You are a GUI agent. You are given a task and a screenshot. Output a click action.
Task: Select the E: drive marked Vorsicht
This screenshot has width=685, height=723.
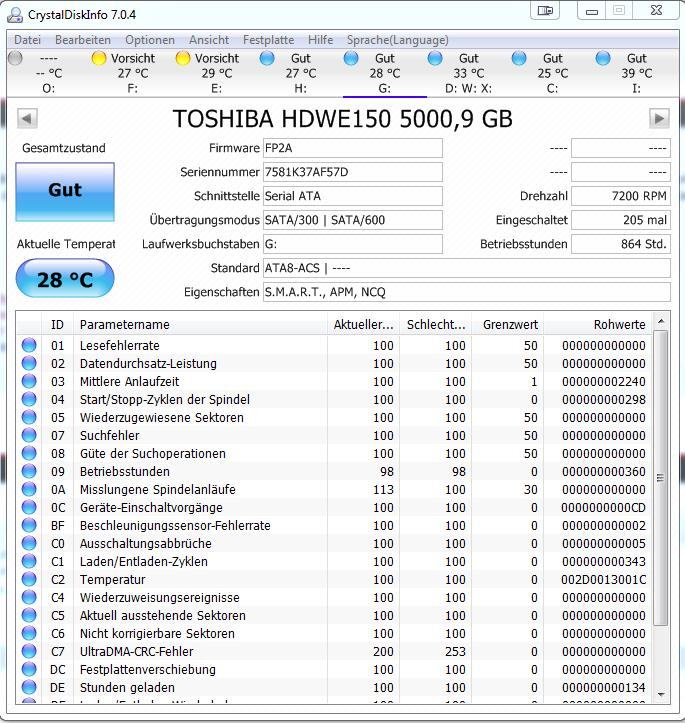[217, 73]
